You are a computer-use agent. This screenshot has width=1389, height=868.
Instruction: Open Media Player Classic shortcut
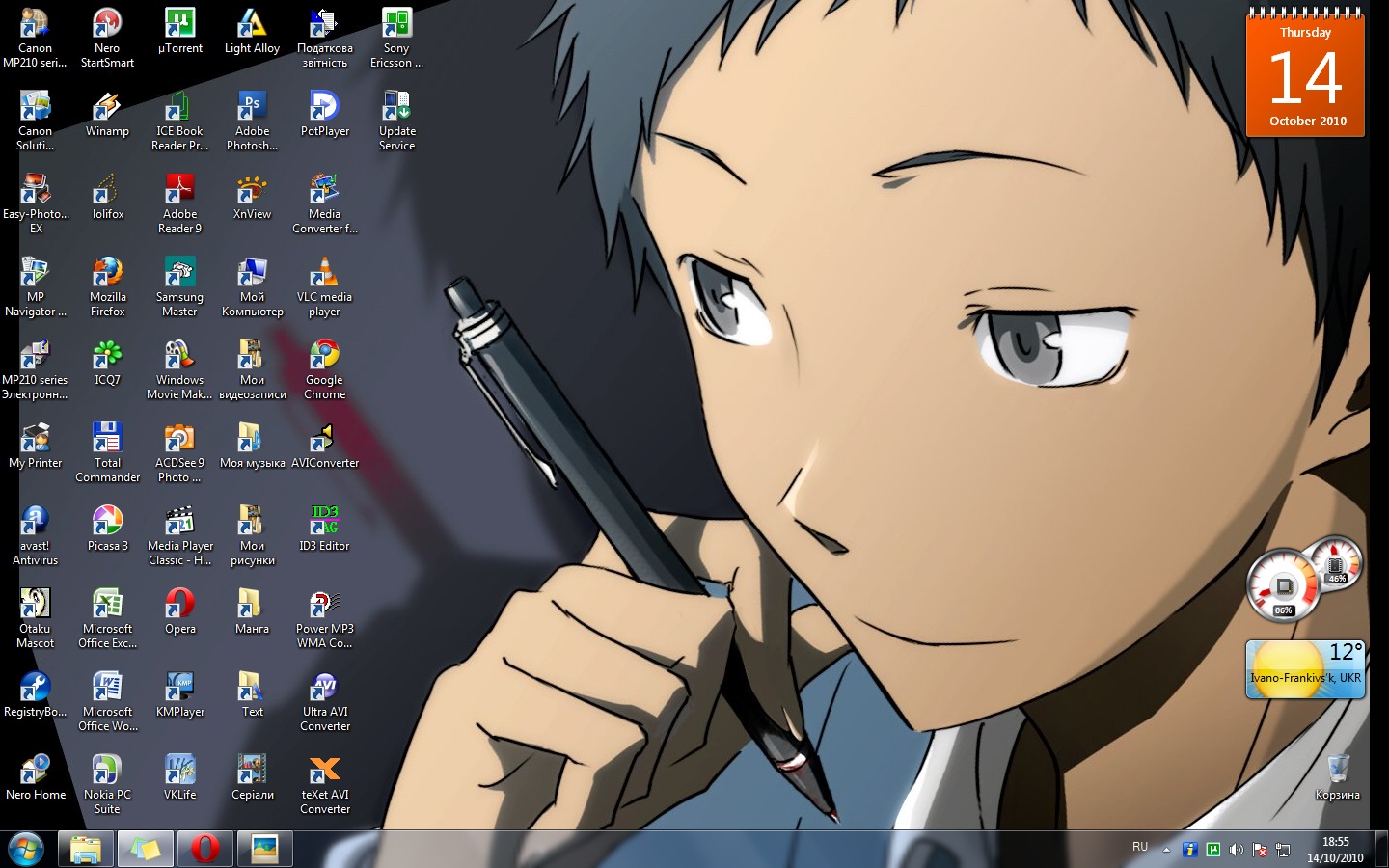[x=180, y=536]
